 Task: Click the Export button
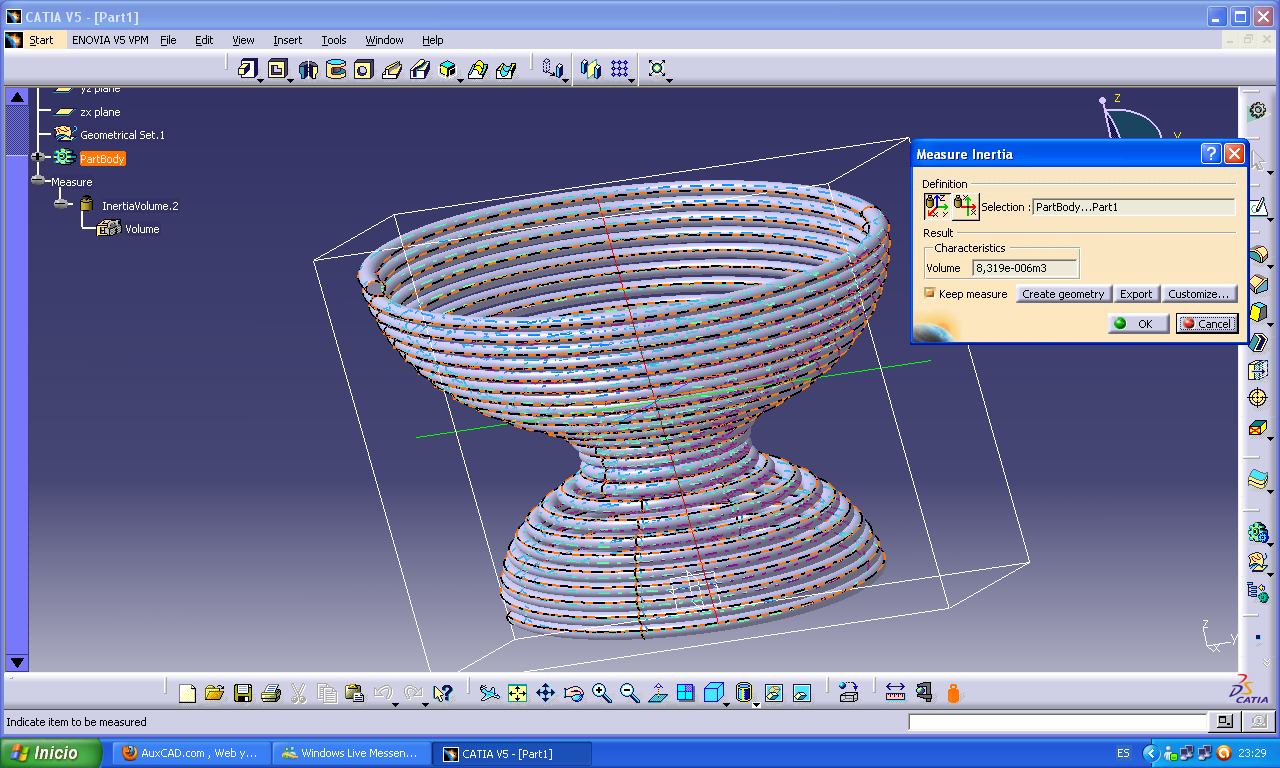point(1135,294)
